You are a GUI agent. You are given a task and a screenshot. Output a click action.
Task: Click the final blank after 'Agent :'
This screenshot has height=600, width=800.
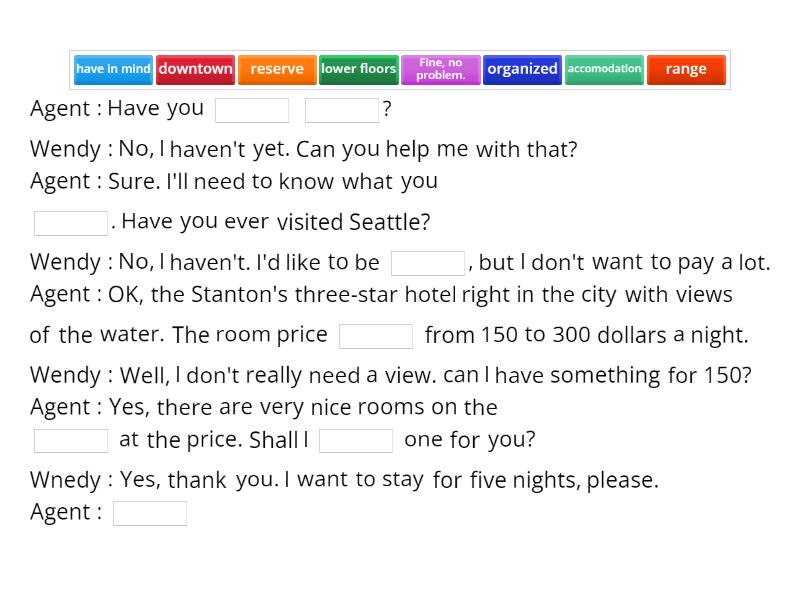tap(150, 513)
